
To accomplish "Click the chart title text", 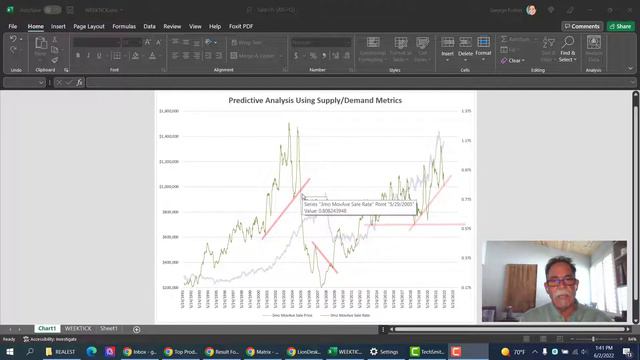I will 315,100.
